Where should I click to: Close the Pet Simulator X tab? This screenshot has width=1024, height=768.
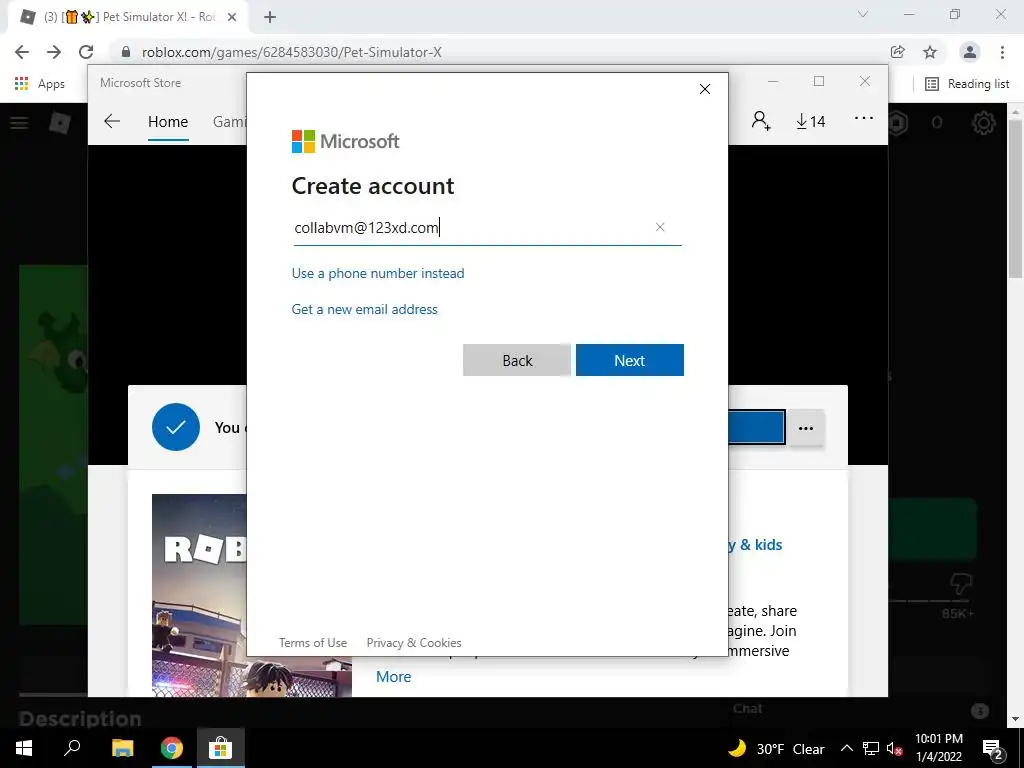click(232, 17)
